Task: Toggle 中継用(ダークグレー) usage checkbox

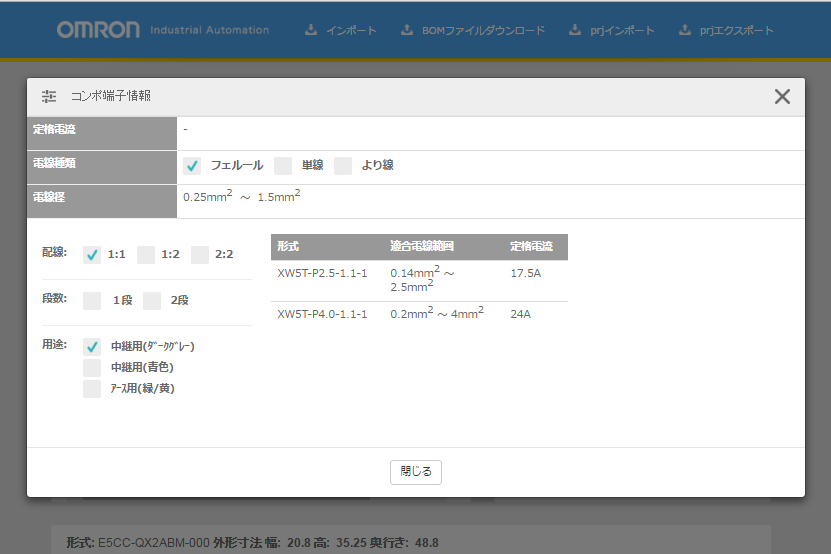Action: coord(92,347)
